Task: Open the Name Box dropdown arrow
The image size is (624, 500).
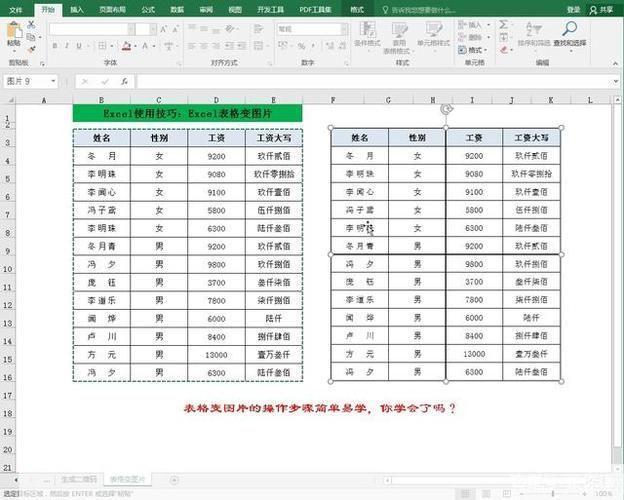Action: tap(53, 81)
